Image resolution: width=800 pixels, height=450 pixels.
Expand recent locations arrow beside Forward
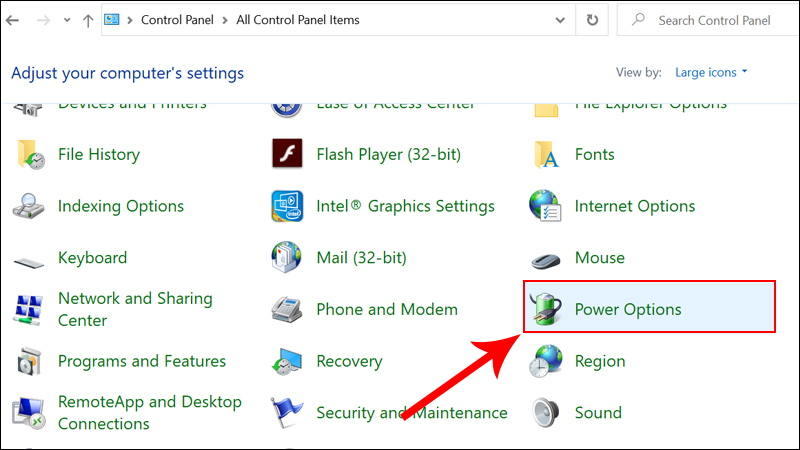click(x=67, y=20)
